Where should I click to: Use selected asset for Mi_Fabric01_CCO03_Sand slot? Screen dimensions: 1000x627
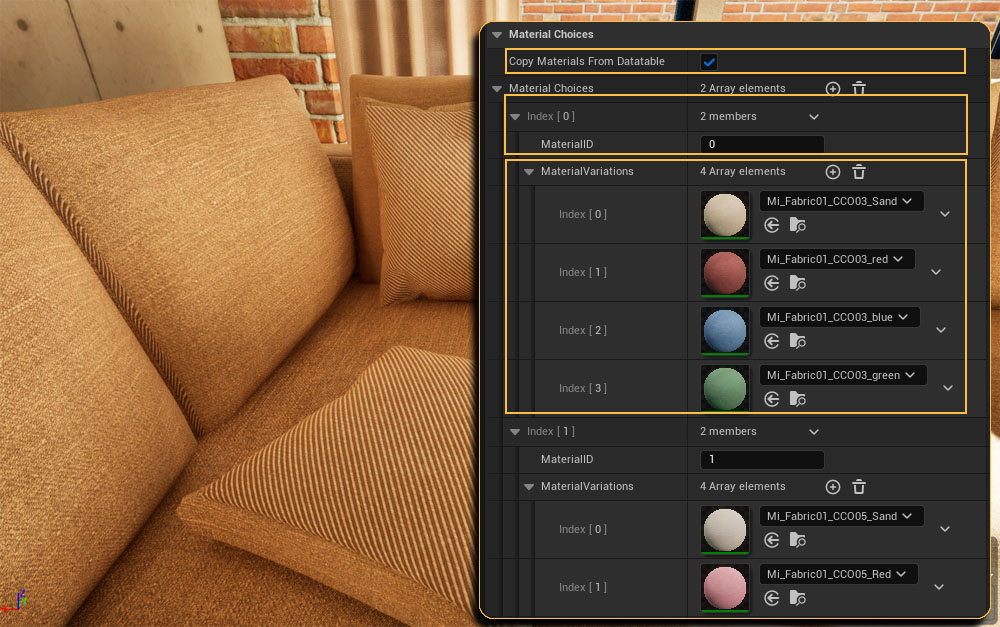(x=772, y=225)
